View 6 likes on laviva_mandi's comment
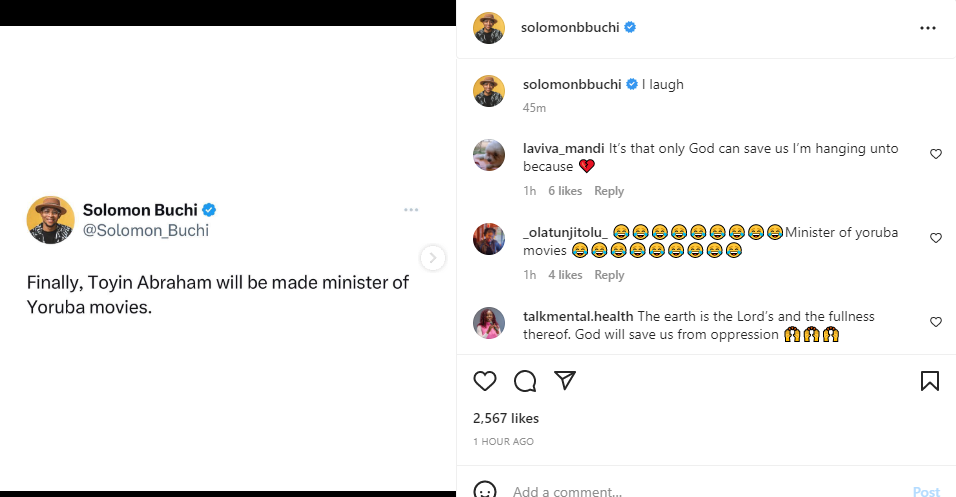 coord(565,191)
